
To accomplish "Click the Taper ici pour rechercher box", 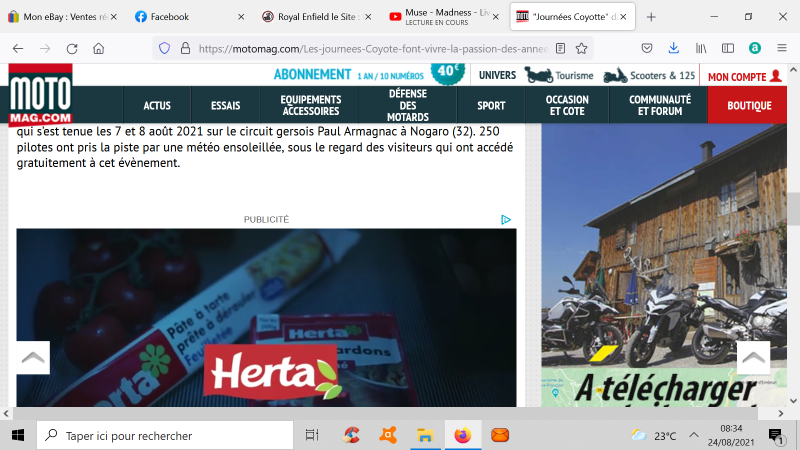I will tap(165, 435).
